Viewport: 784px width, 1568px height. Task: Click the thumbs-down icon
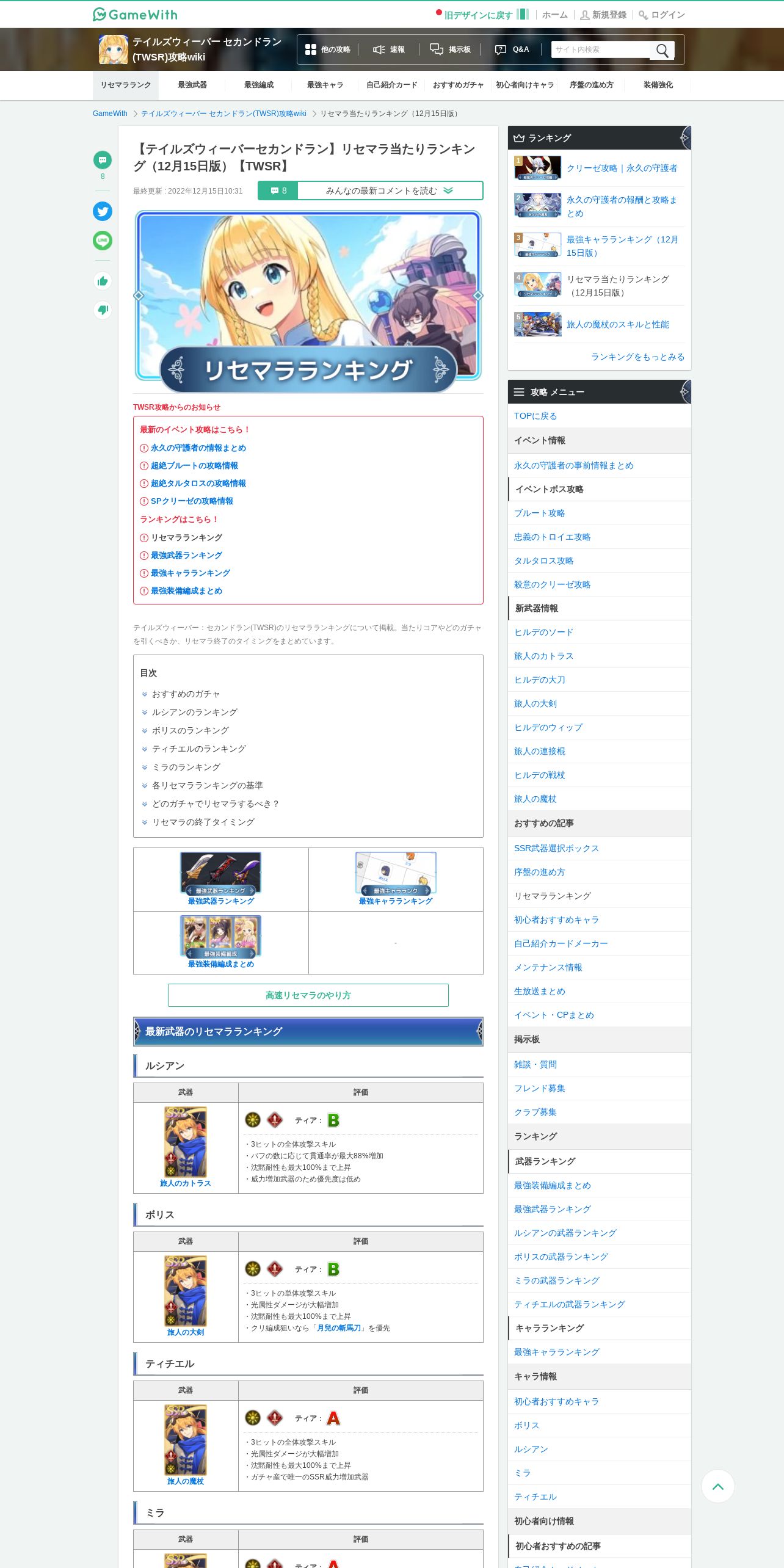pyautogui.click(x=103, y=310)
